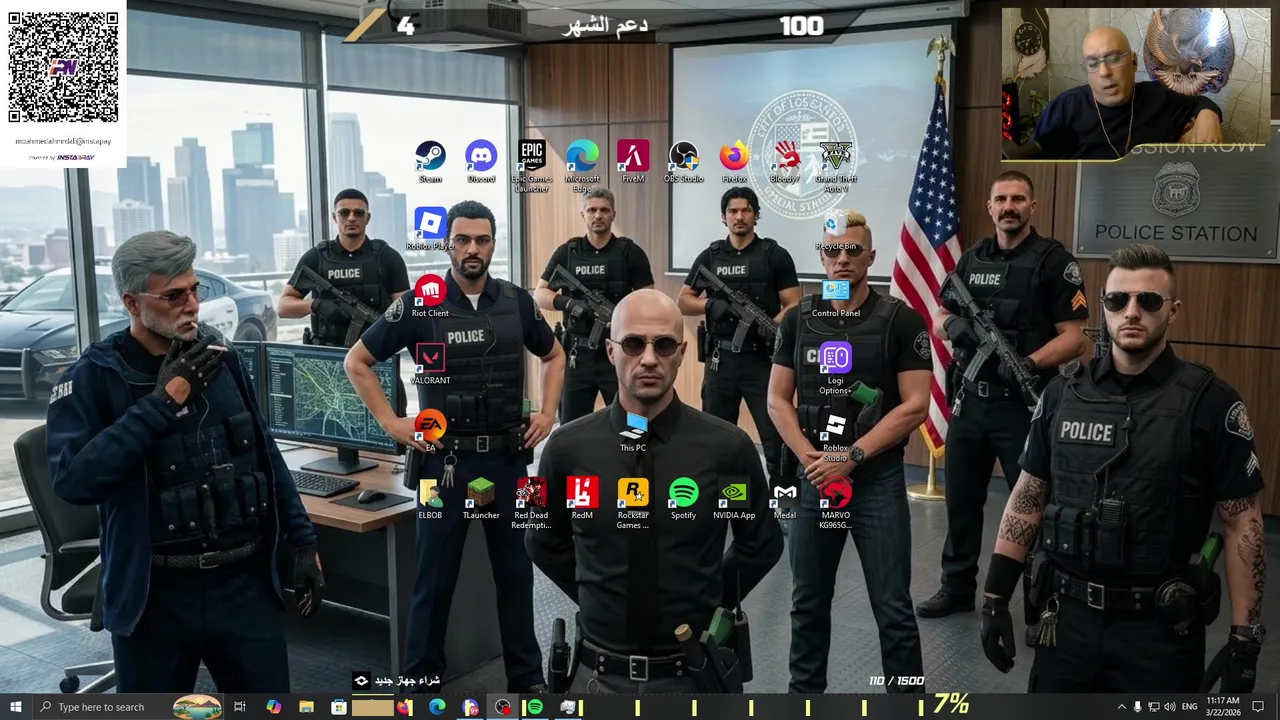Click the microphone tray icon
This screenshot has height=720, width=1280.
(x=1137, y=707)
